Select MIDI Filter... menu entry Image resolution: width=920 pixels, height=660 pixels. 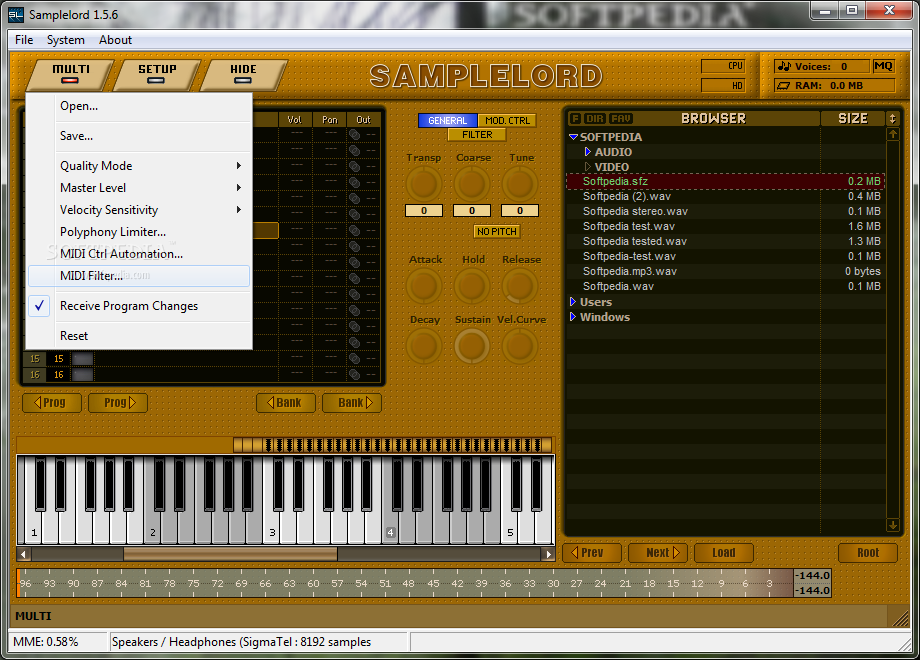tap(138, 276)
